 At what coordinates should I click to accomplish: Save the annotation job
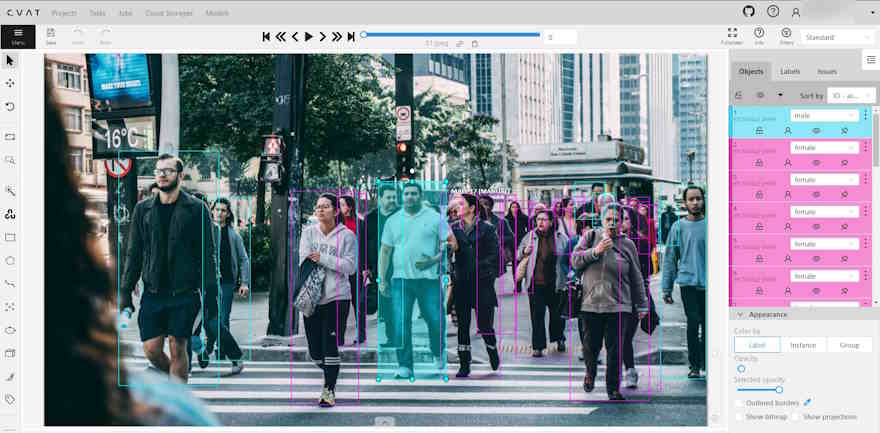(x=51, y=37)
